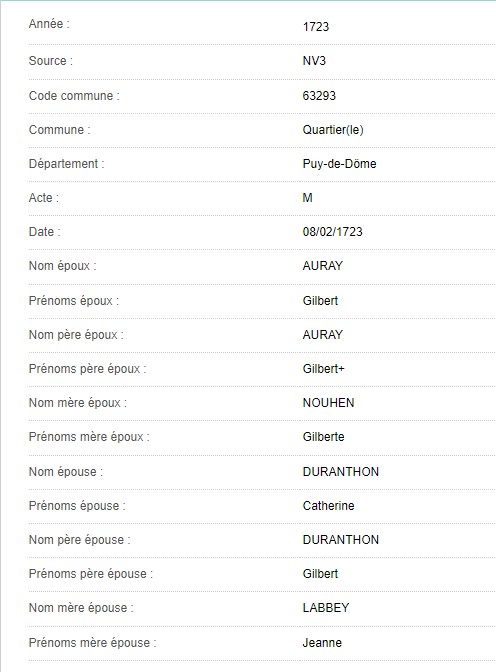This screenshot has width=496, height=672.
Task: Select groom's father first name Gilbert+
Action: (324, 369)
